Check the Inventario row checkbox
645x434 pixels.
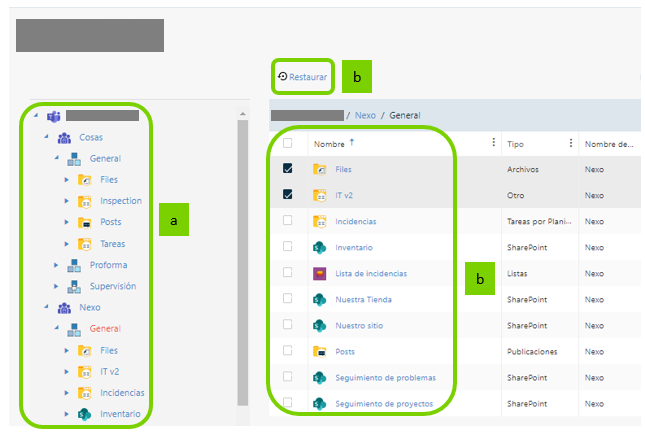pyautogui.click(x=288, y=246)
